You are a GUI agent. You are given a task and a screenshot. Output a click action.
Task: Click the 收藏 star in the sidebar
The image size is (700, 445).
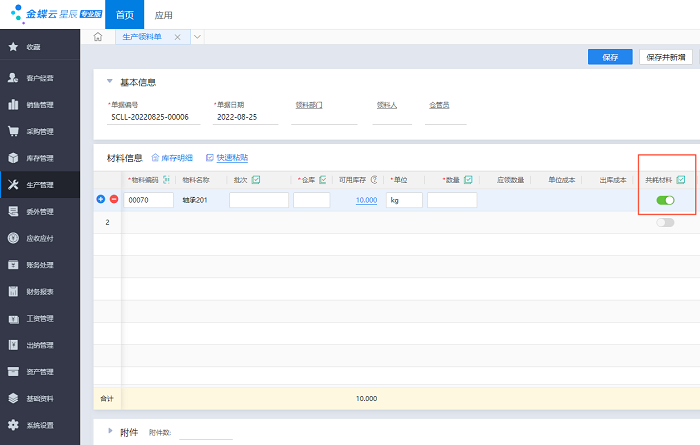pos(14,47)
